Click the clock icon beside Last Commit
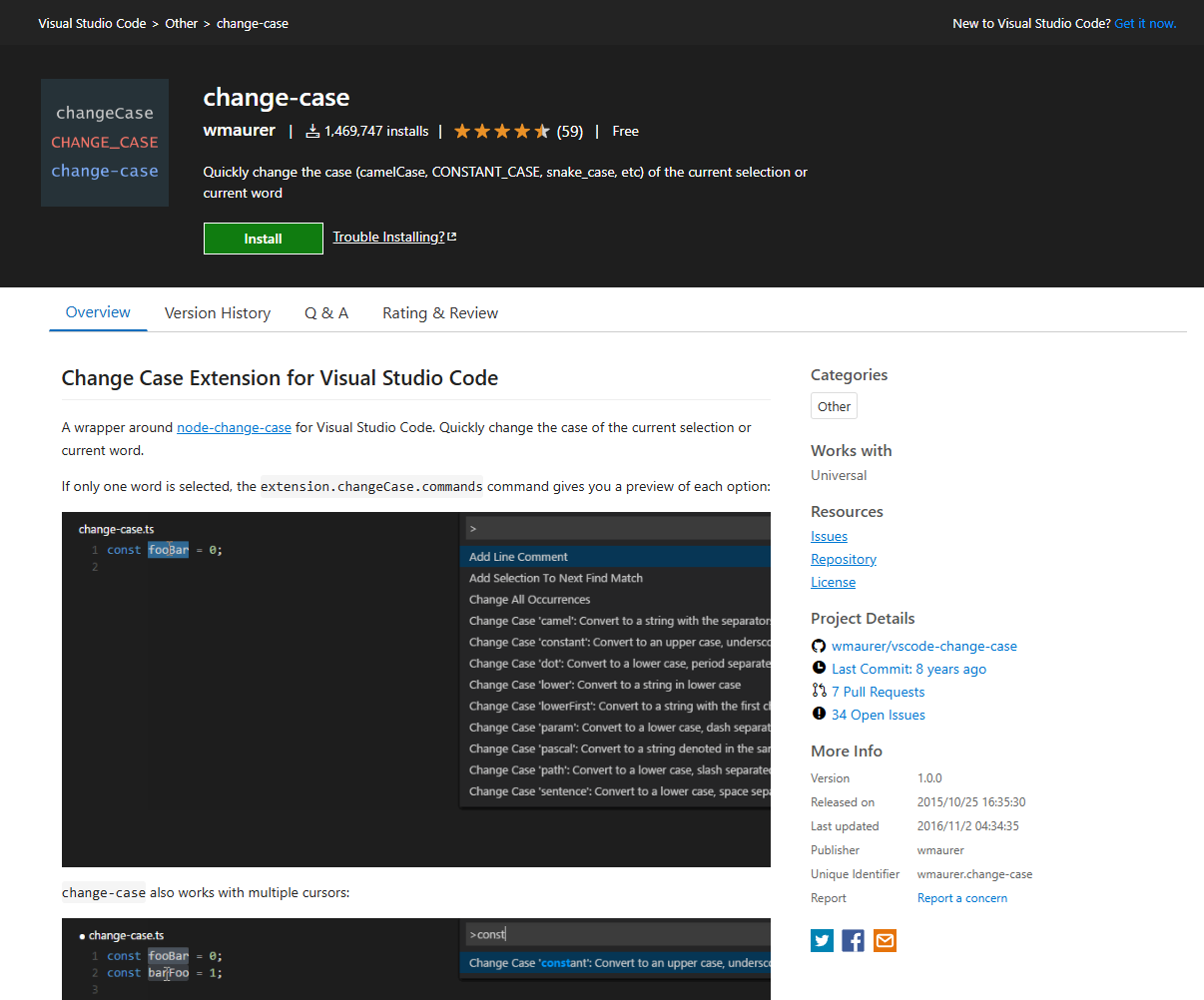Viewport: 1204px width, 1000px height. click(819, 669)
